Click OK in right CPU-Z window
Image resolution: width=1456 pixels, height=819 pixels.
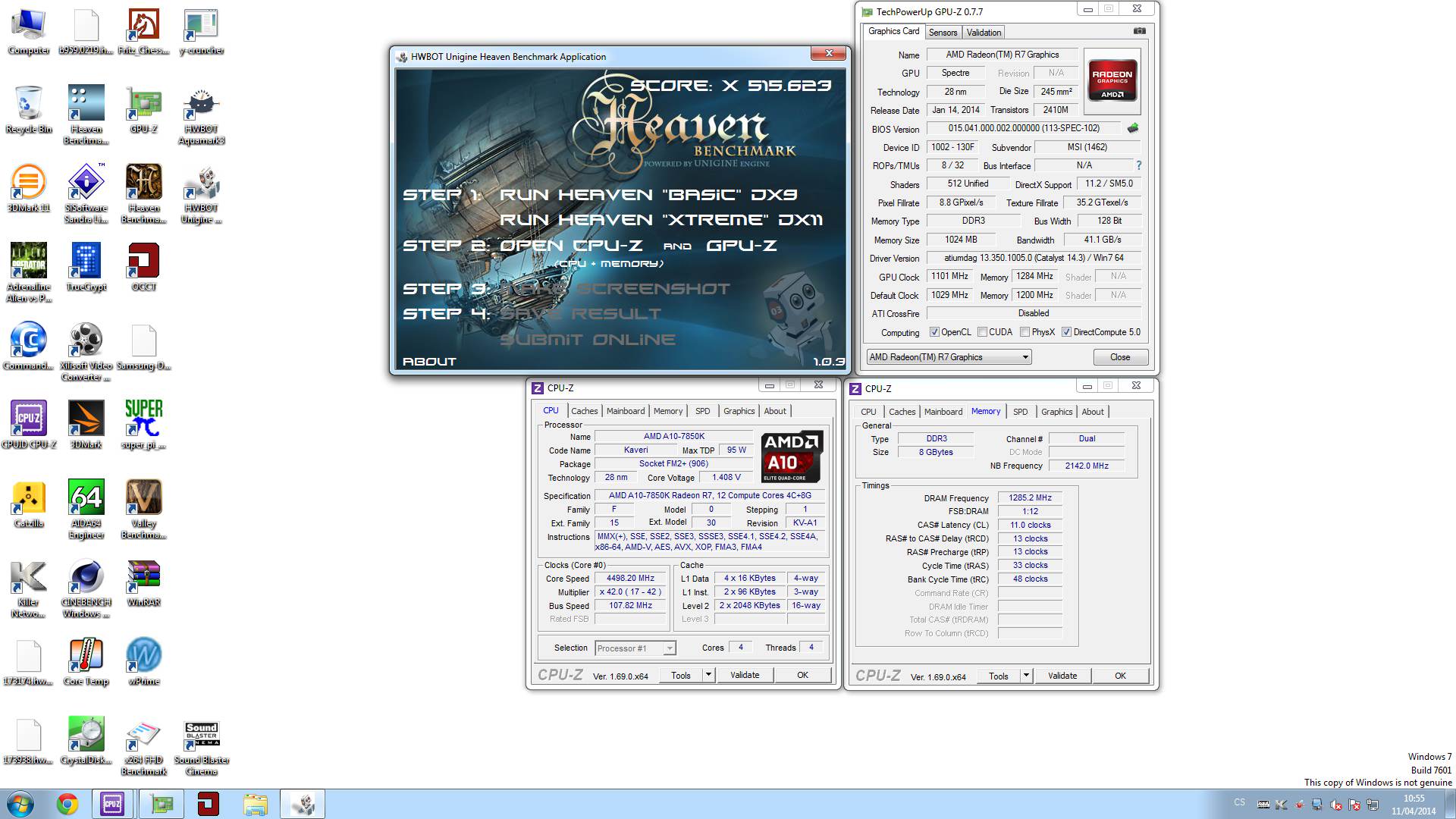click(x=1120, y=676)
